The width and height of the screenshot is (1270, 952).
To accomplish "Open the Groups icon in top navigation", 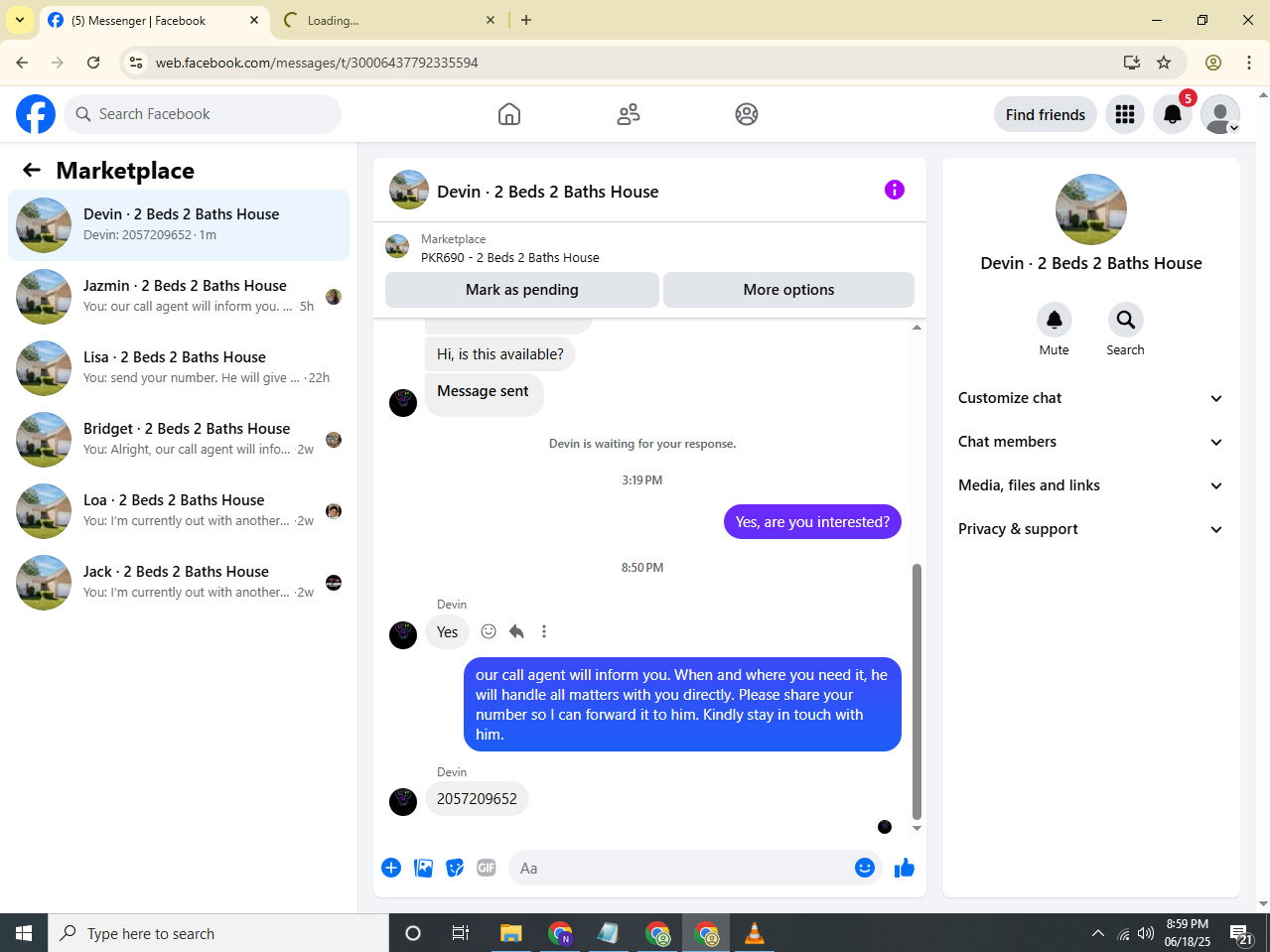I will 747,114.
